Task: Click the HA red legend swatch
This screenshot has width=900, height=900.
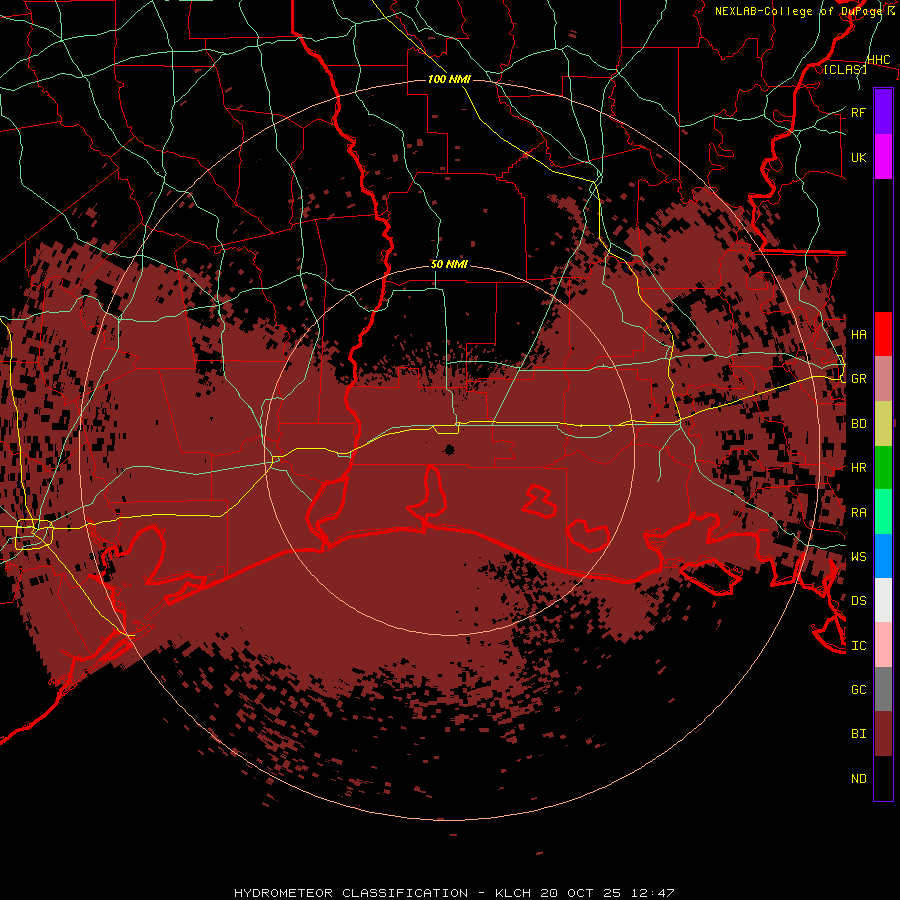Action: (x=883, y=334)
